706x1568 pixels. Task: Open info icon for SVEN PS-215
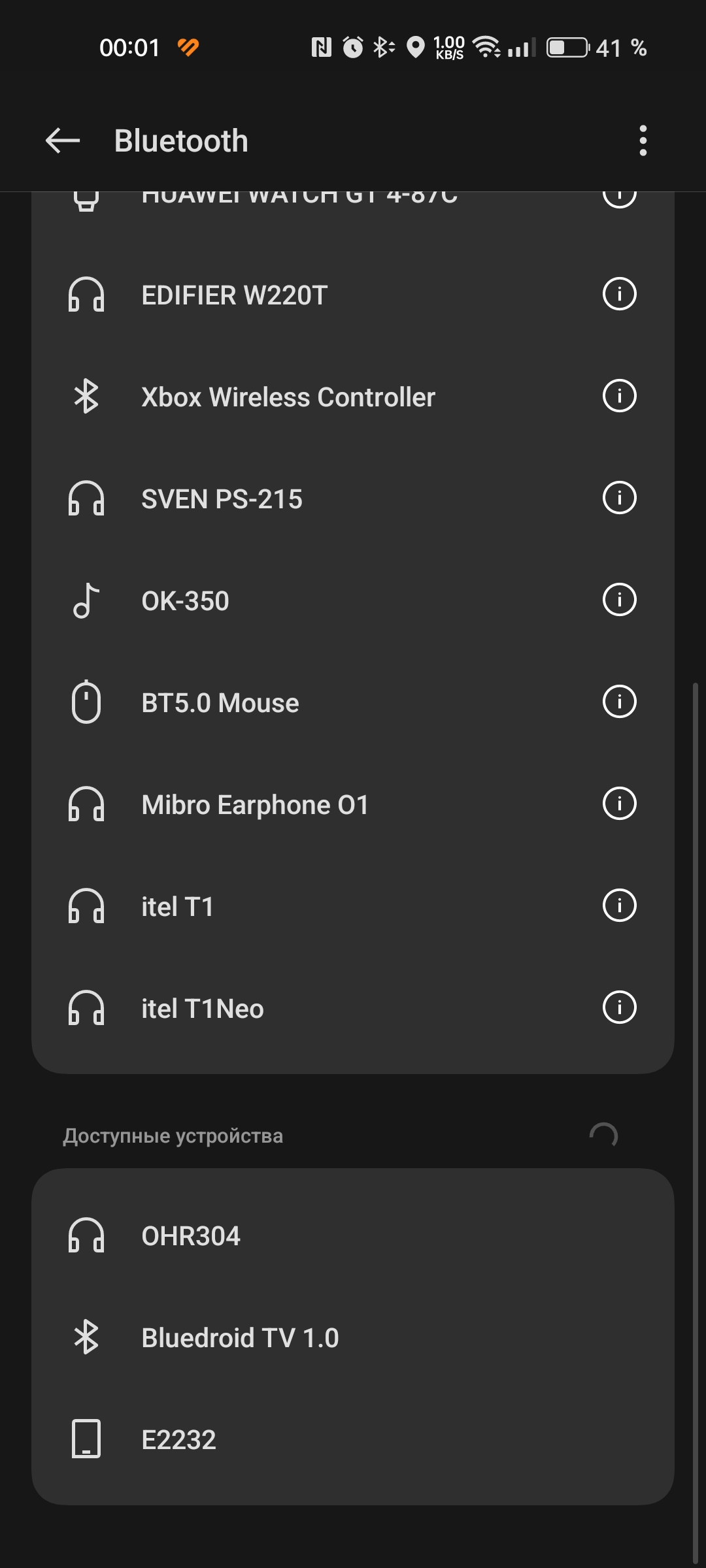coord(619,498)
